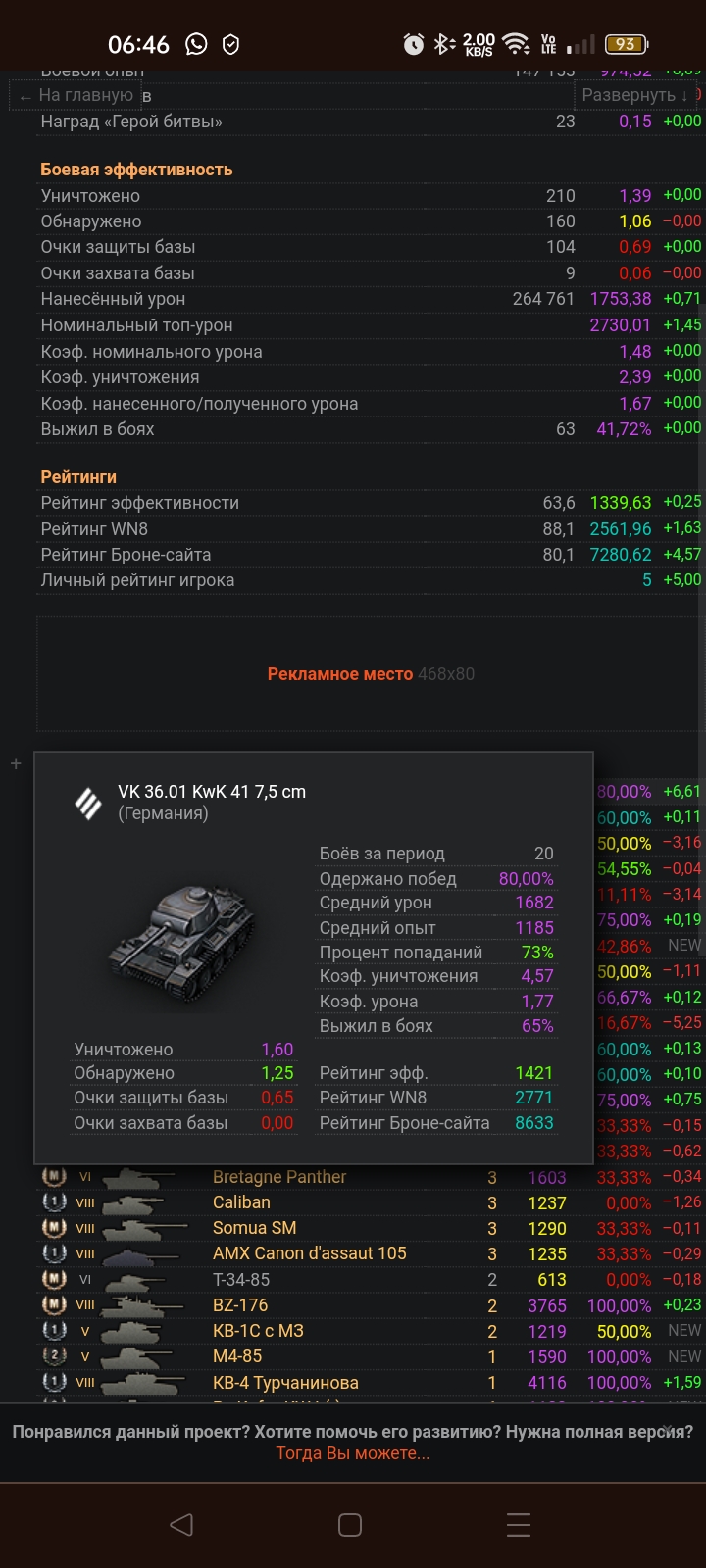The height and width of the screenshot is (1568, 706).
Task: Open the Caliban tank name link
Action: pos(241,1202)
